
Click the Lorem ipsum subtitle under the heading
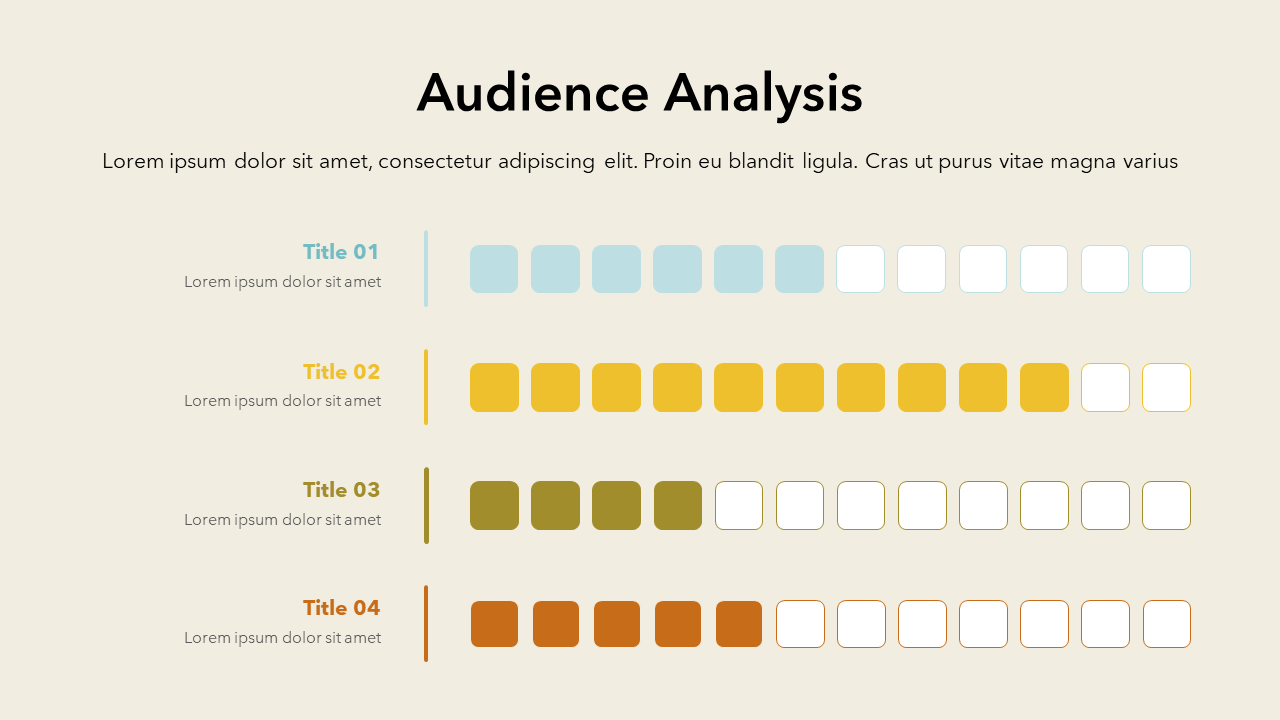click(639, 161)
